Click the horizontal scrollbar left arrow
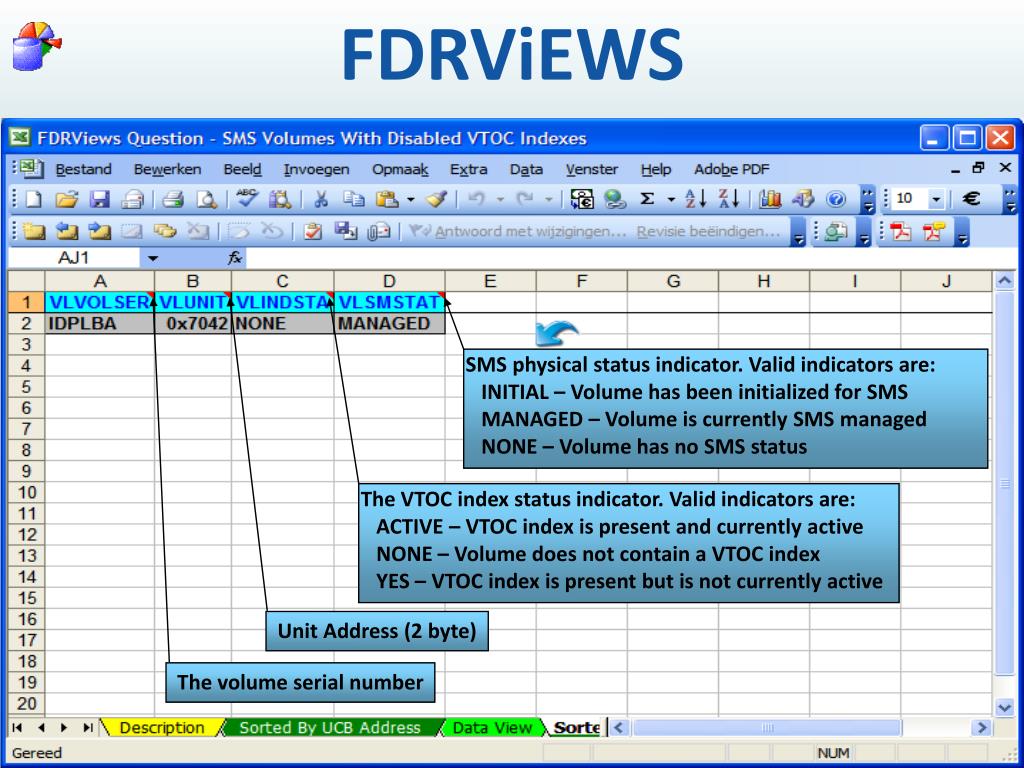Image resolution: width=1024 pixels, height=768 pixels. [x=620, y=728]
